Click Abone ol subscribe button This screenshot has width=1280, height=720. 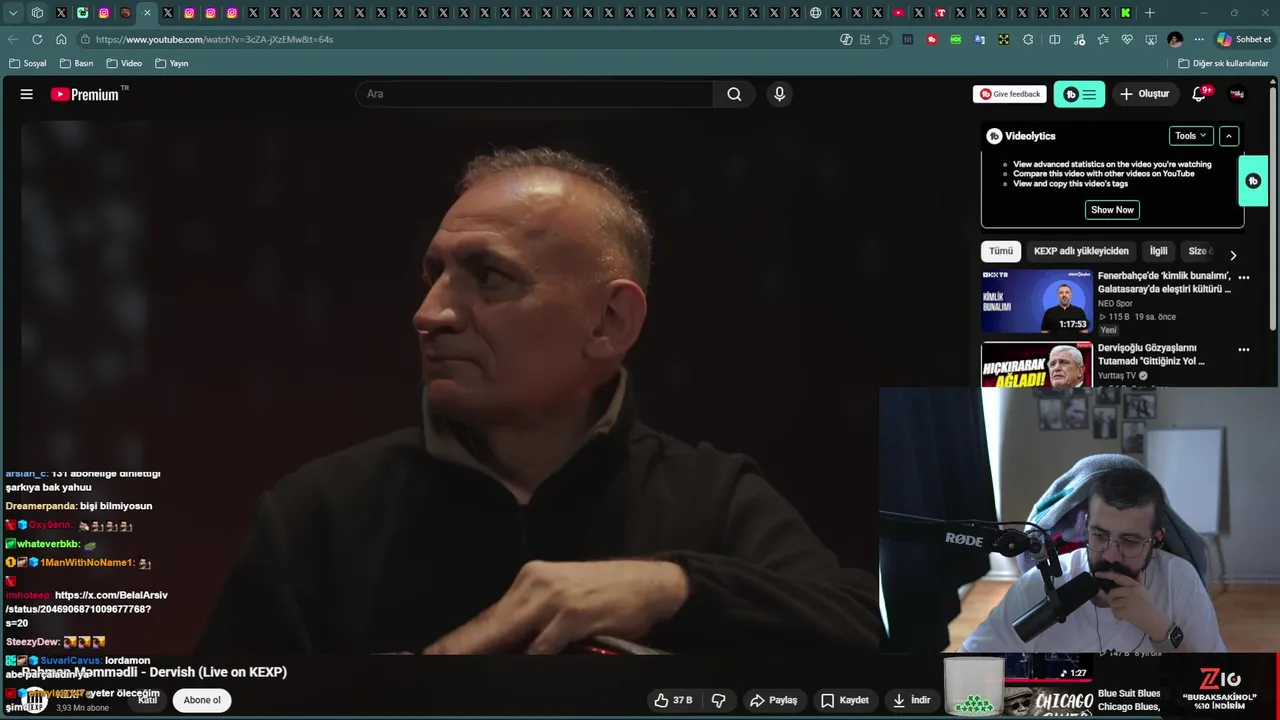point(202,700)
